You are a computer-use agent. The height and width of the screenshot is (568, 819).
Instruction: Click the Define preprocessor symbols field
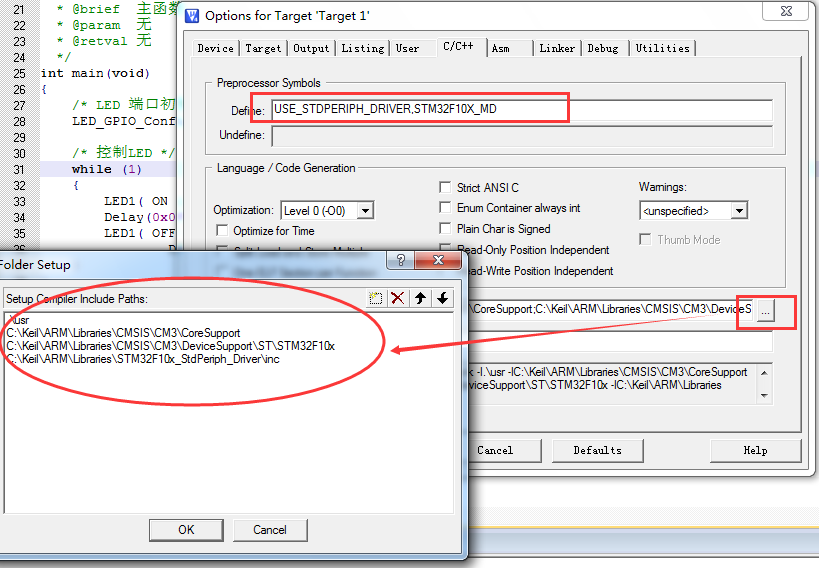tap(522, 109)
